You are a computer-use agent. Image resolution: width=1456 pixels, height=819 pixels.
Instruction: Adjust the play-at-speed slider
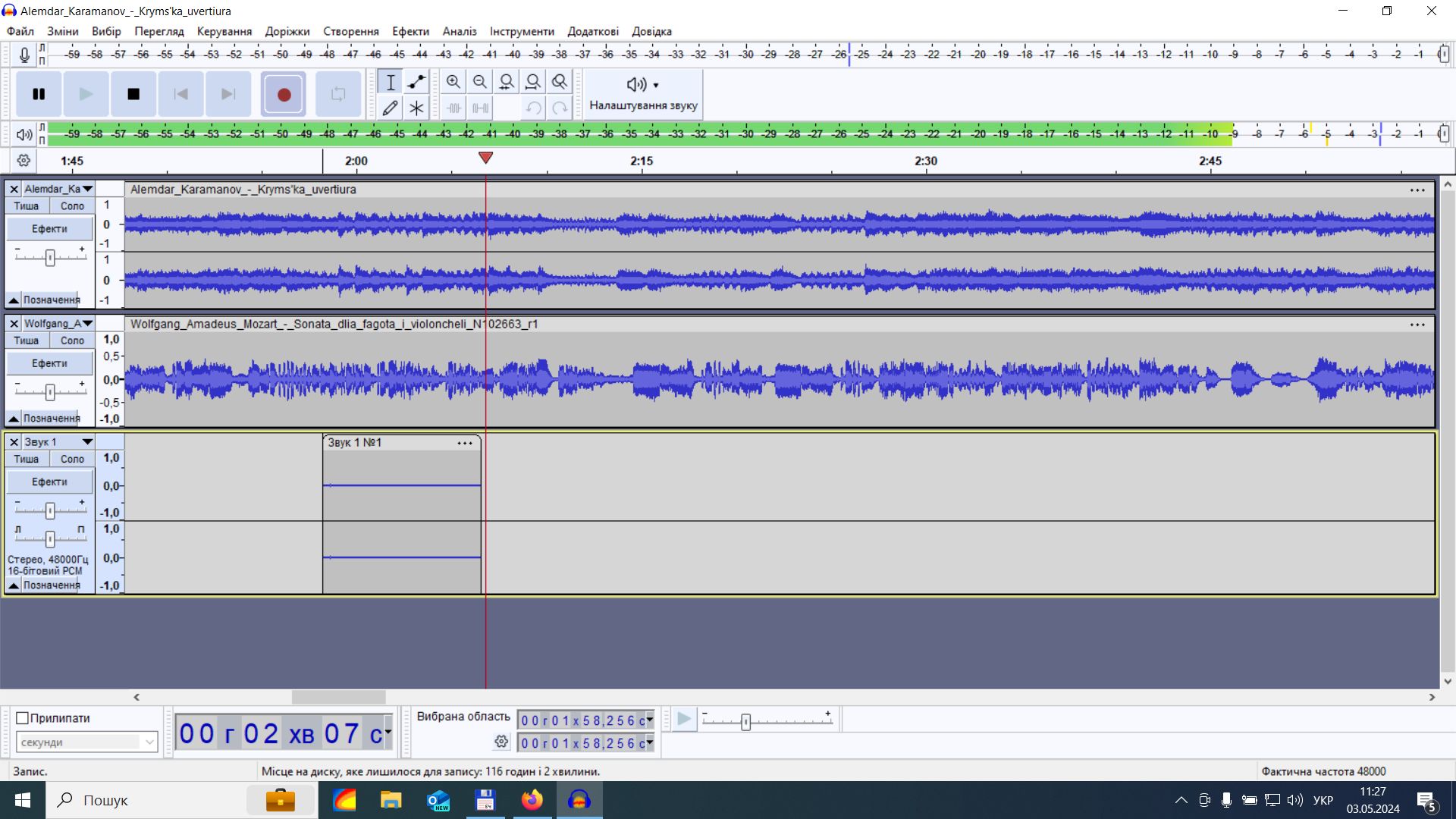745,721
